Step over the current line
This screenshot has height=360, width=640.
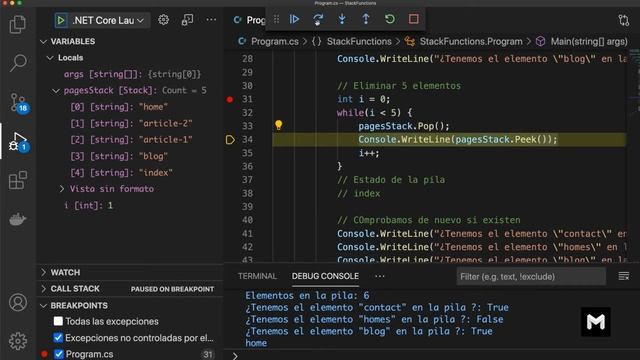(318, 19)
